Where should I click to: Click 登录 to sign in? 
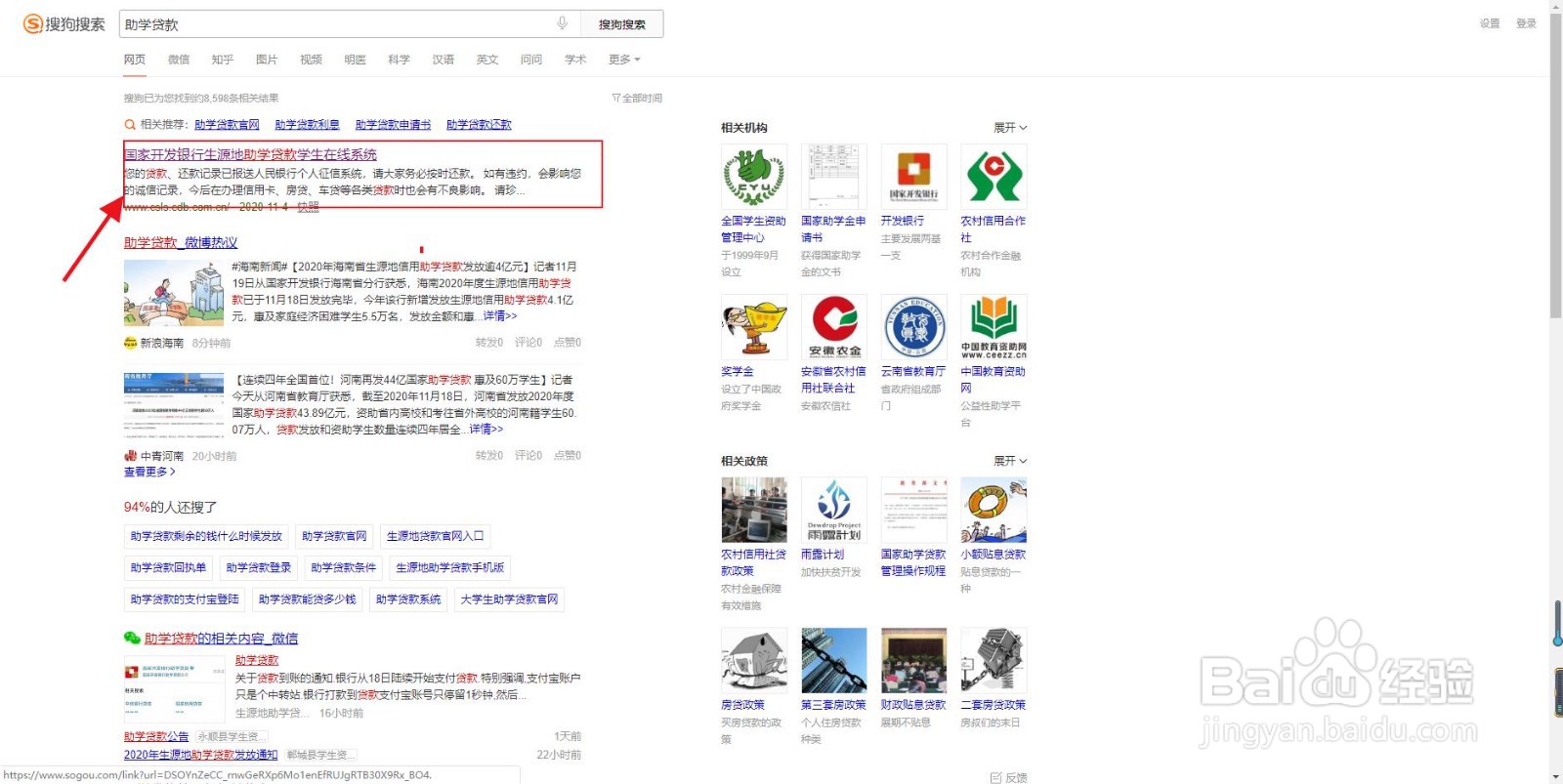[x=1526, y=23]
